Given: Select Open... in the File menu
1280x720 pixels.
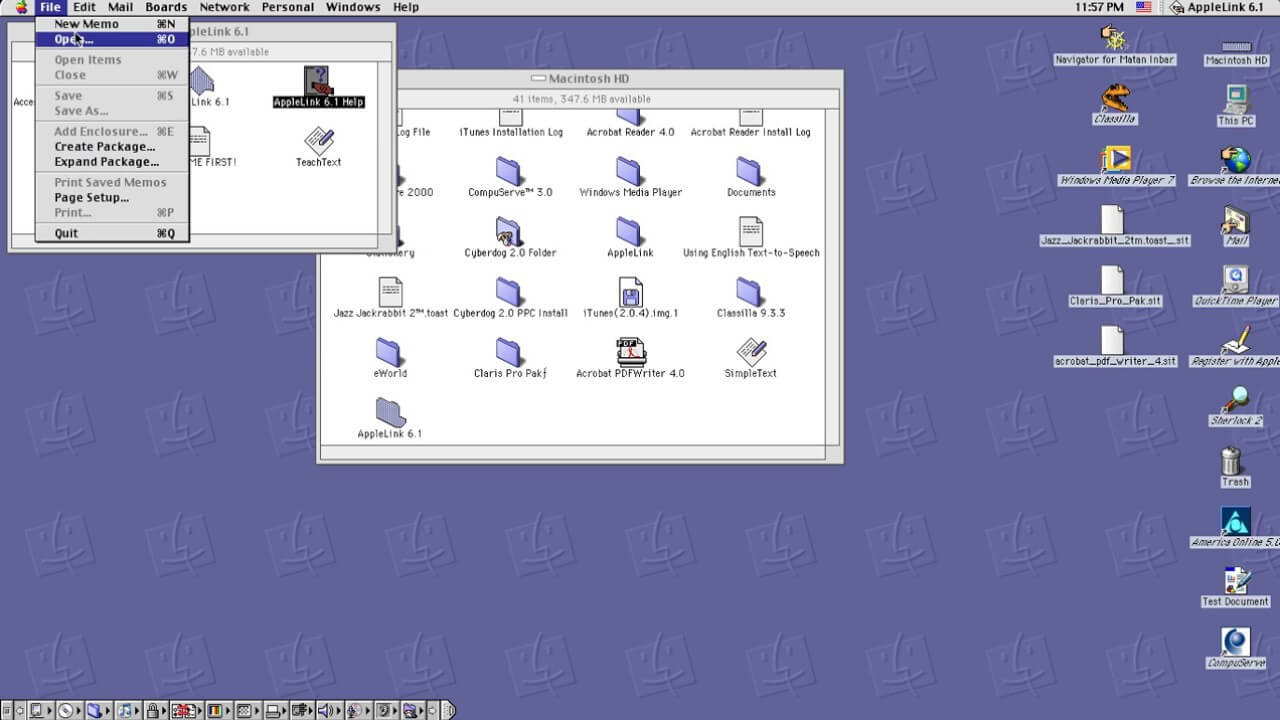Looking at the screenshot, I should coord(110,40).
